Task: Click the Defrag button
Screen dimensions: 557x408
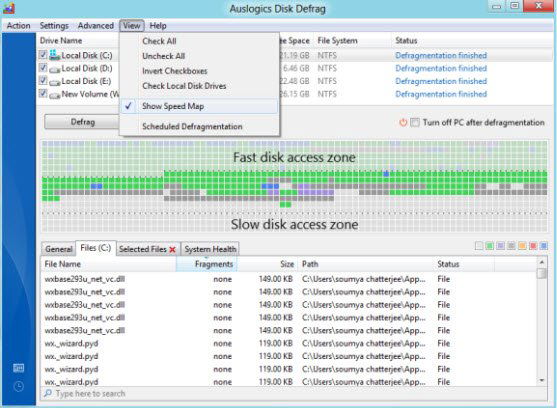Action: [82, 122]
